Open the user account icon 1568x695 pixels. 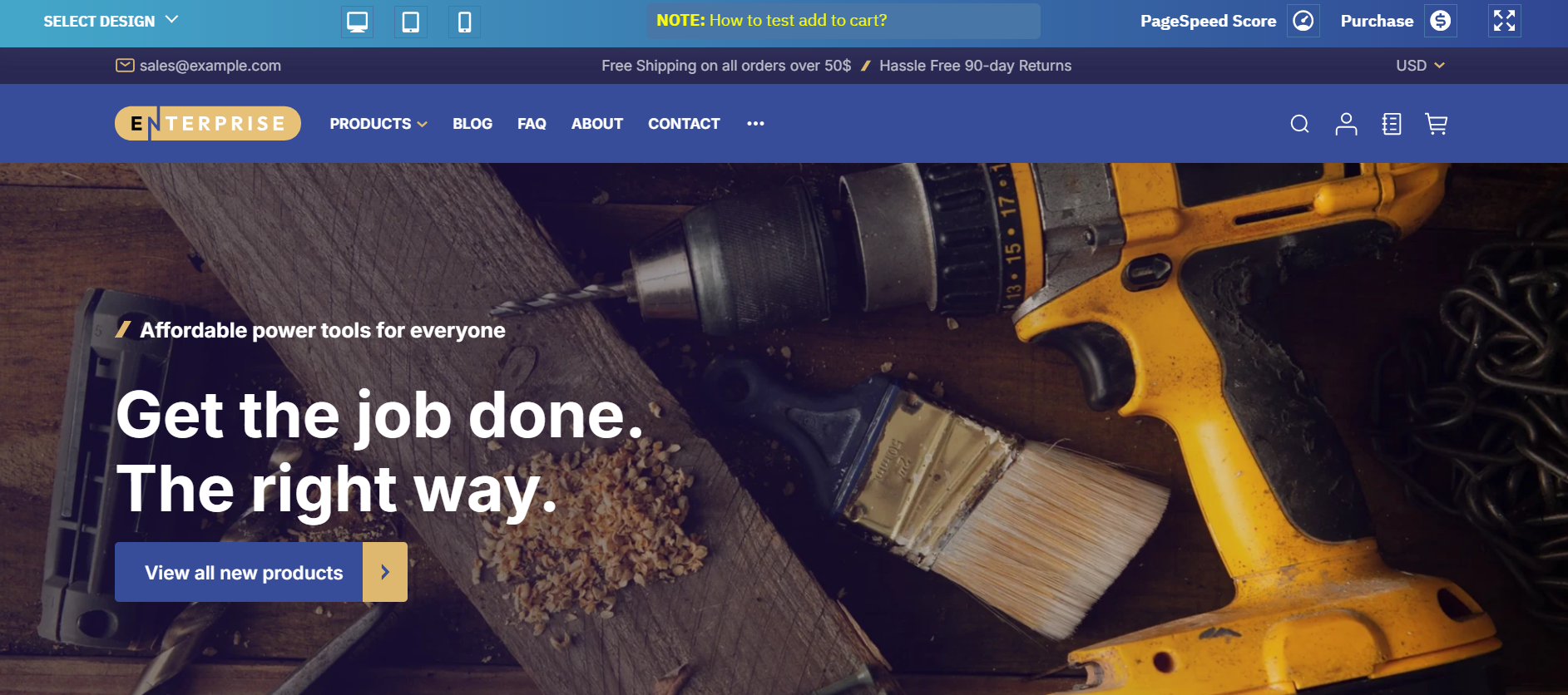[x=1346, y=124]
